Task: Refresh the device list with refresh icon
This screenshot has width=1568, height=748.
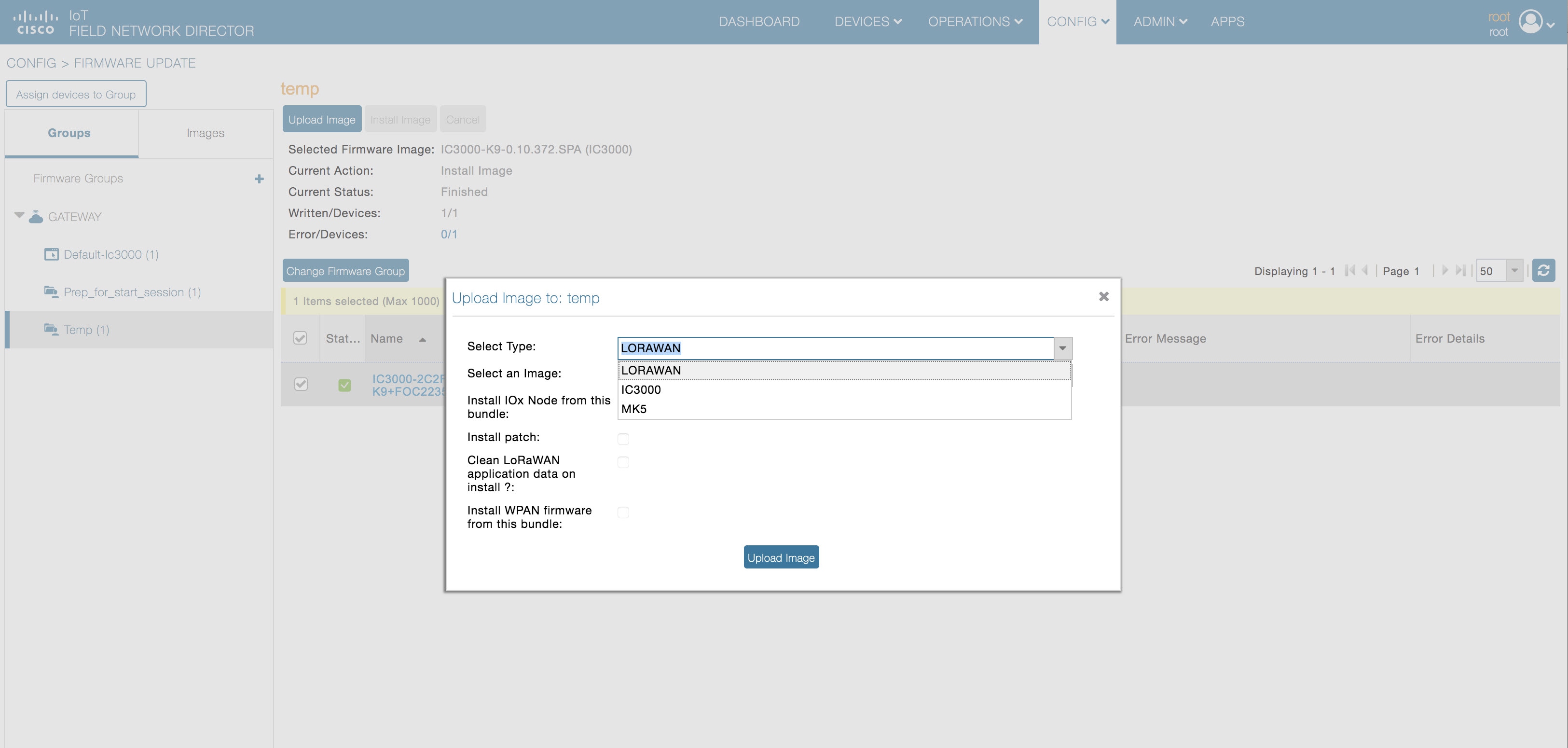Action: click(1543, 270)
